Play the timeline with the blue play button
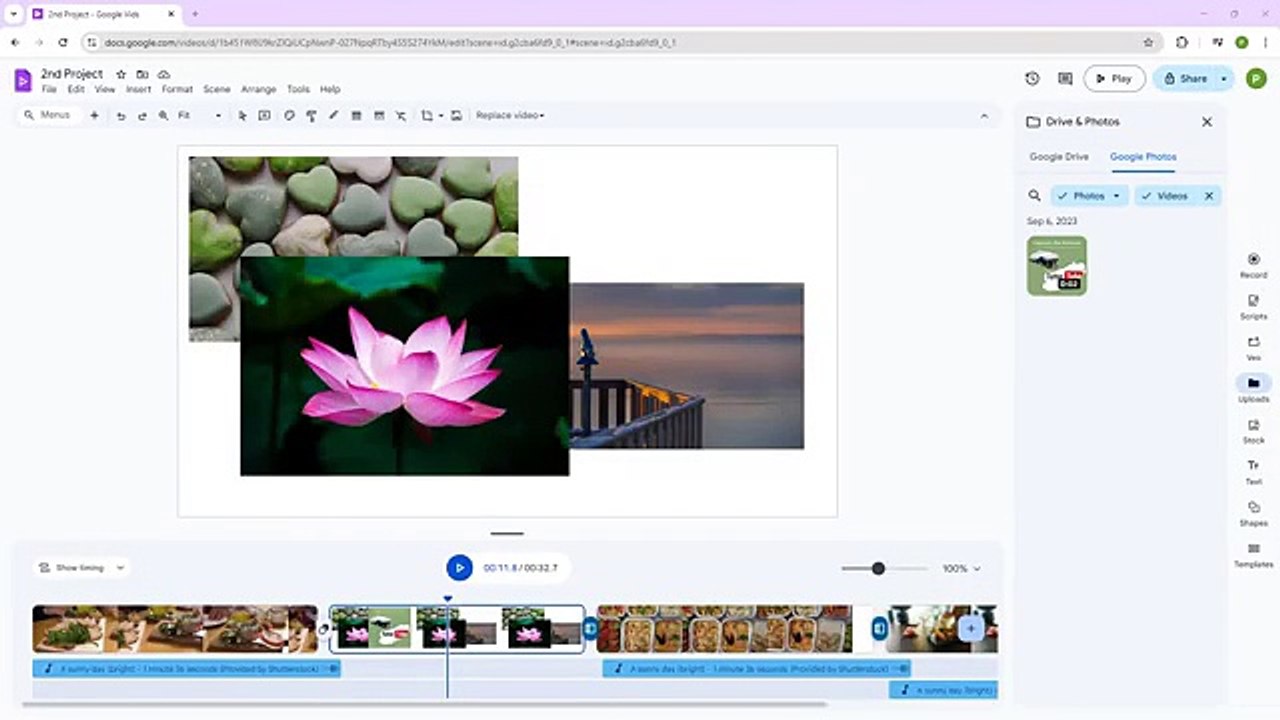The height and width of the screenshot is (720, 1280). click(459, 568)
